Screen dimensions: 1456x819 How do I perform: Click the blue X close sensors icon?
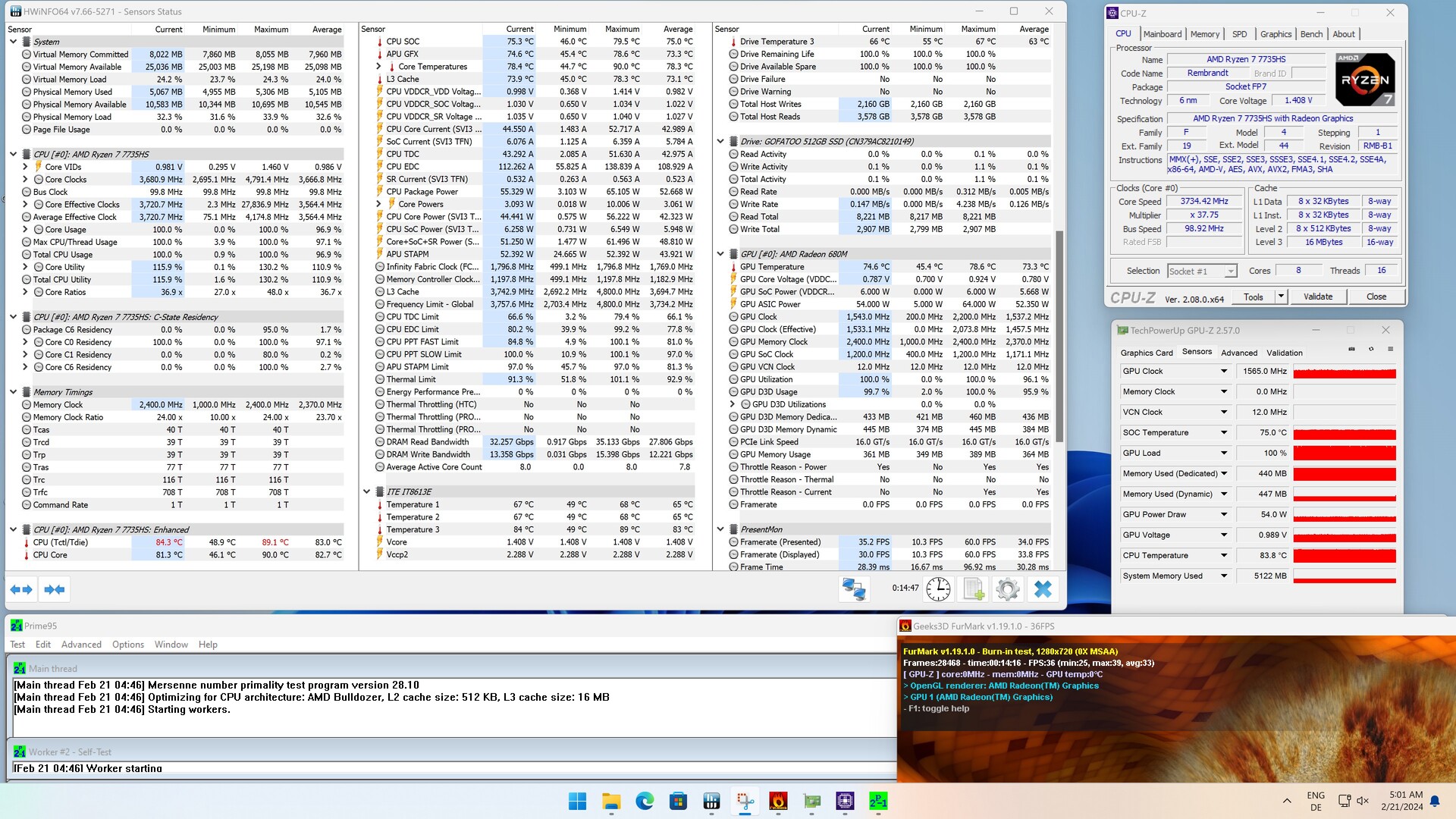coord(1043,589)
